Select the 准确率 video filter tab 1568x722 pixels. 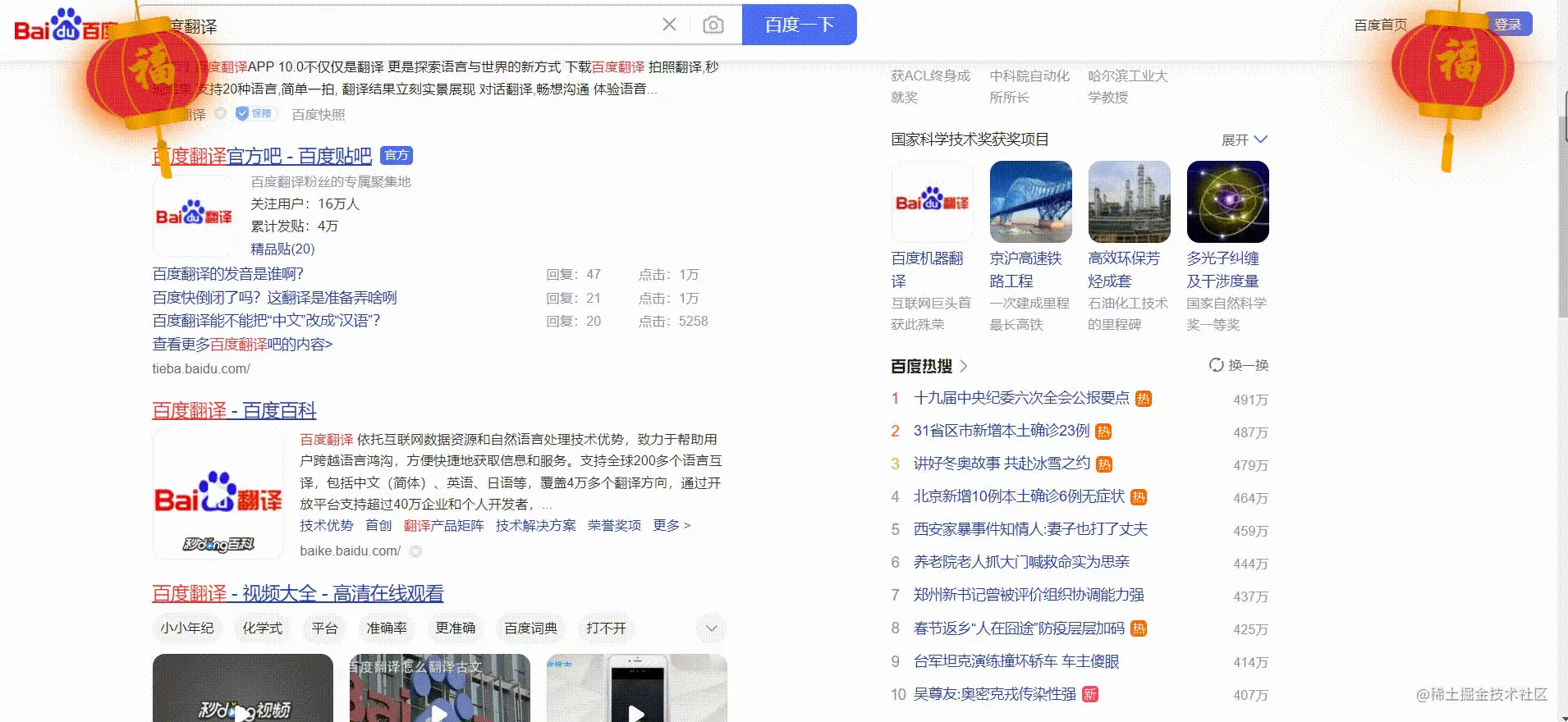point(386,628)
